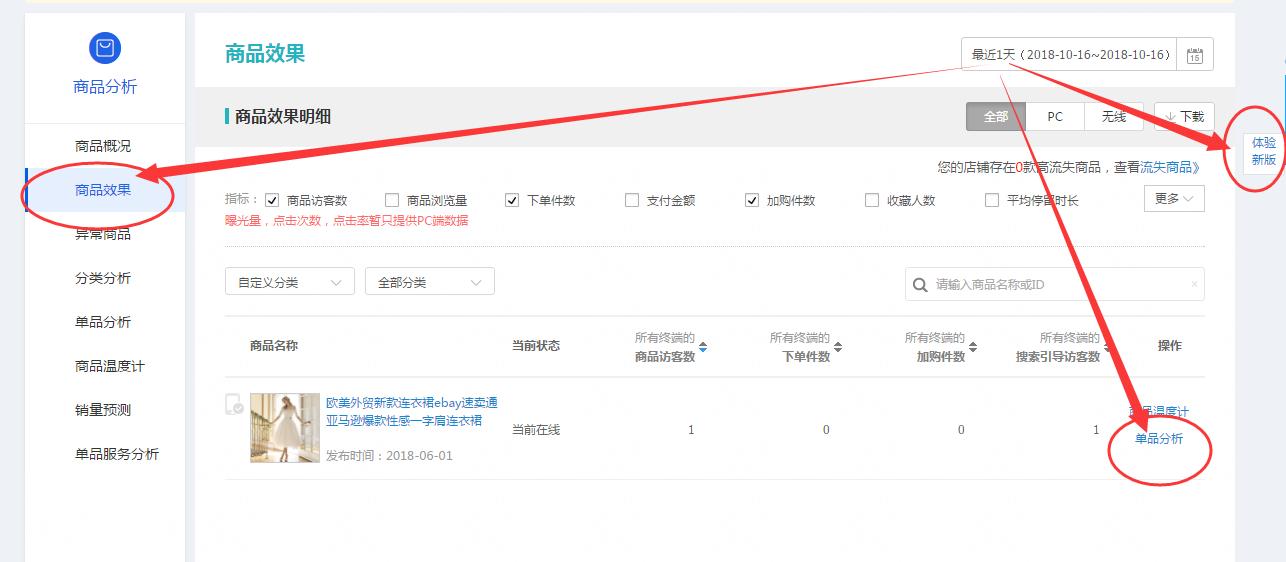1286x562 pixels.
Task: Toggle 加购件数 indicator checkbox
Action: tap(752, 200)
